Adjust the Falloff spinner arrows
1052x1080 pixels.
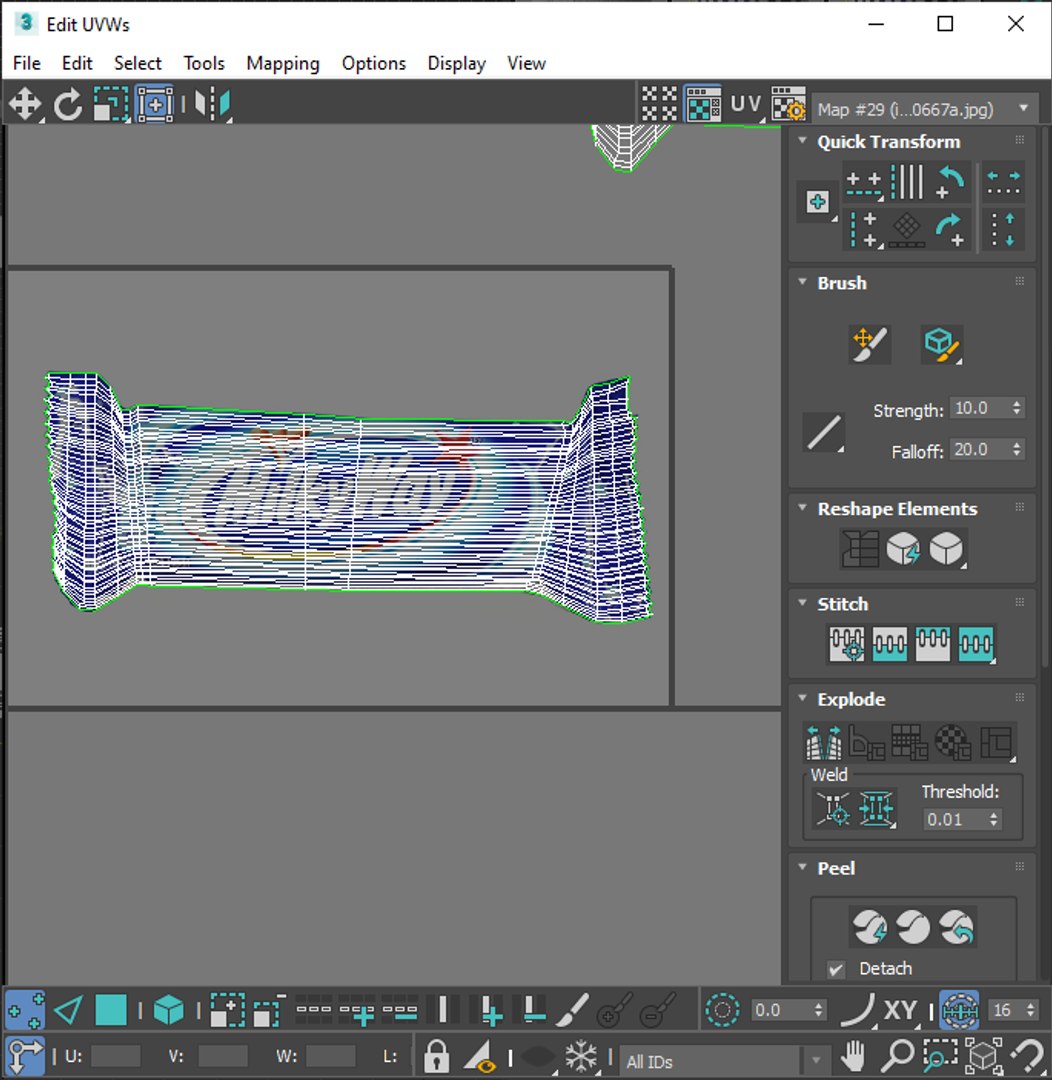1017,449
